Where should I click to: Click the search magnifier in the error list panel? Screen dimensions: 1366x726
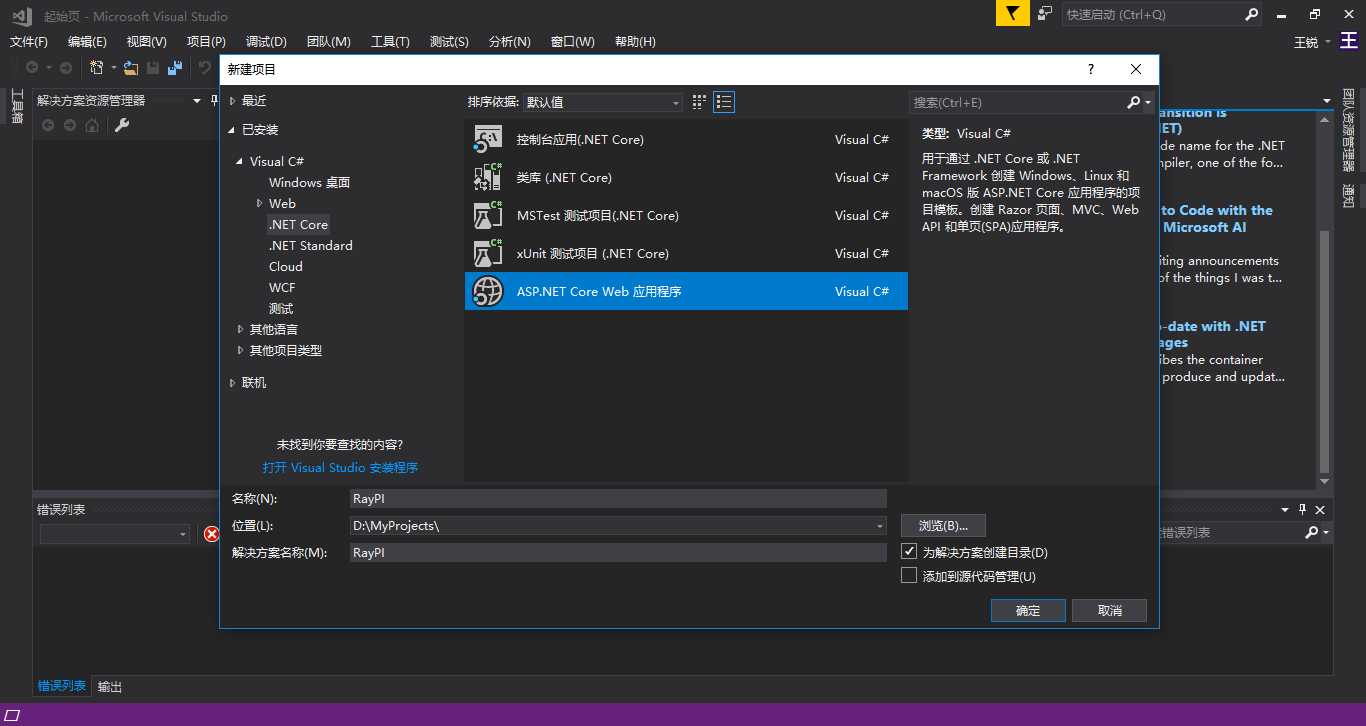(1311, 533)
